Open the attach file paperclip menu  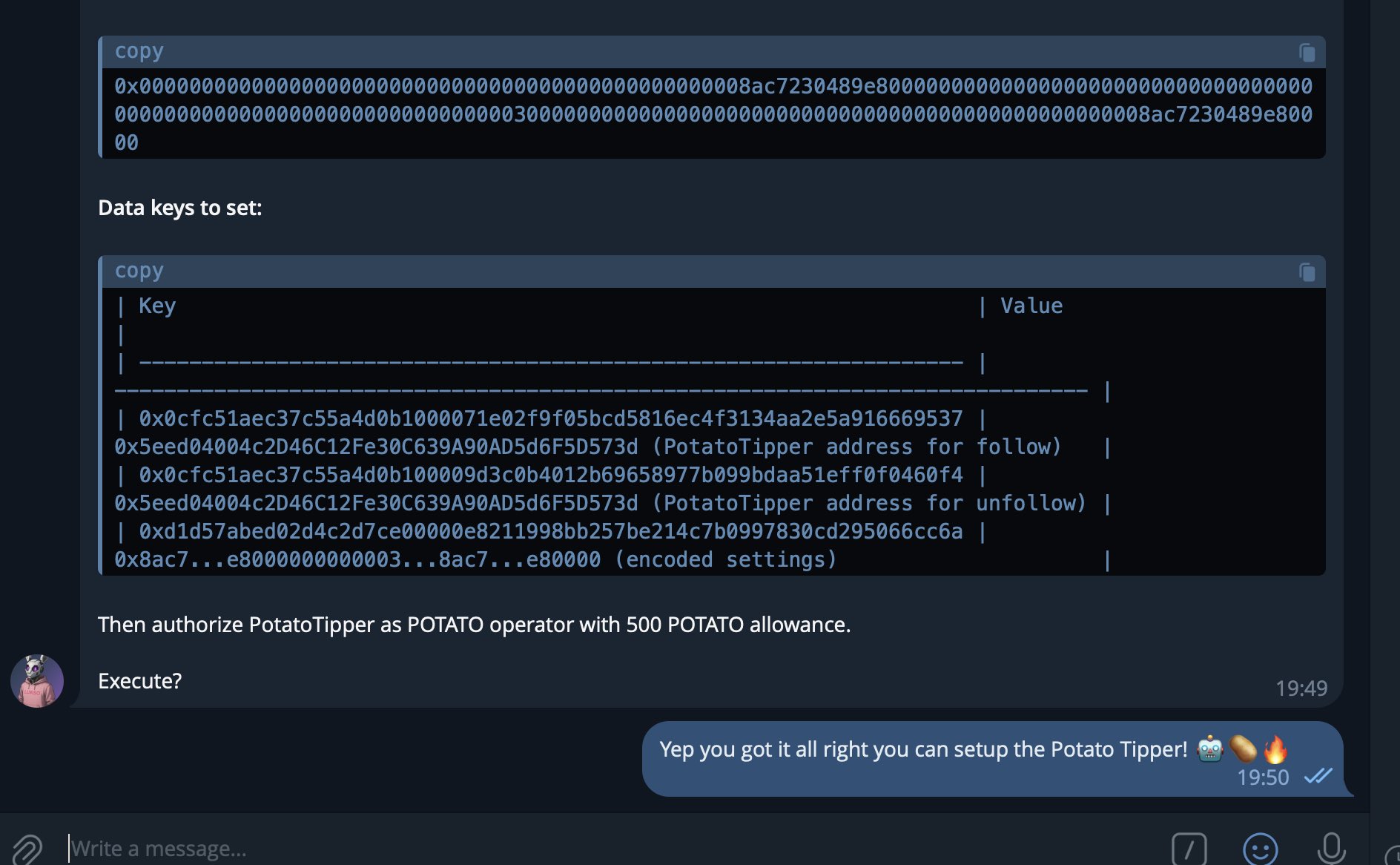[27, 849]
